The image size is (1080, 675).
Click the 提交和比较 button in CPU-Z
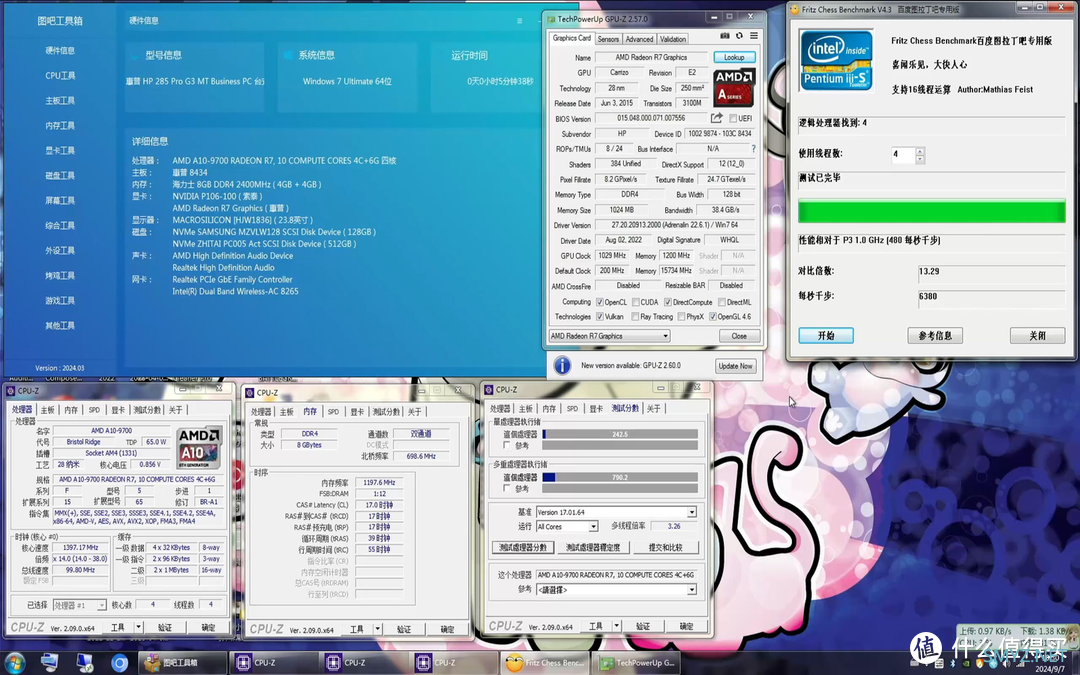(665, 548)
